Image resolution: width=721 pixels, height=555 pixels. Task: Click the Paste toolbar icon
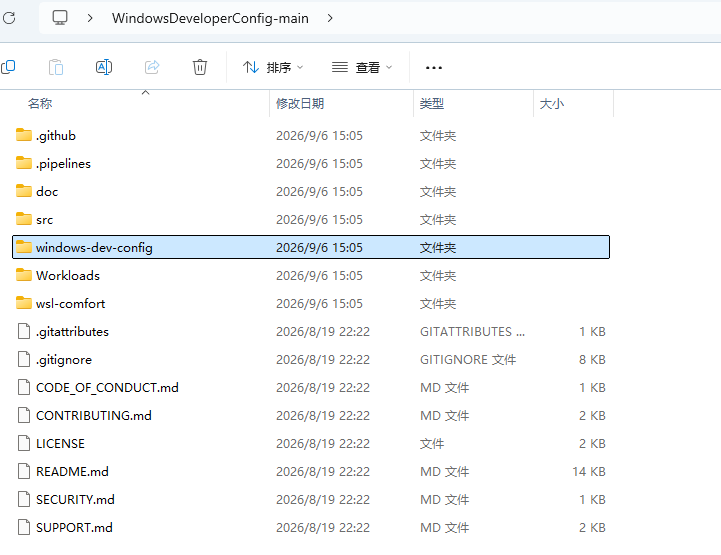(56, 67)
